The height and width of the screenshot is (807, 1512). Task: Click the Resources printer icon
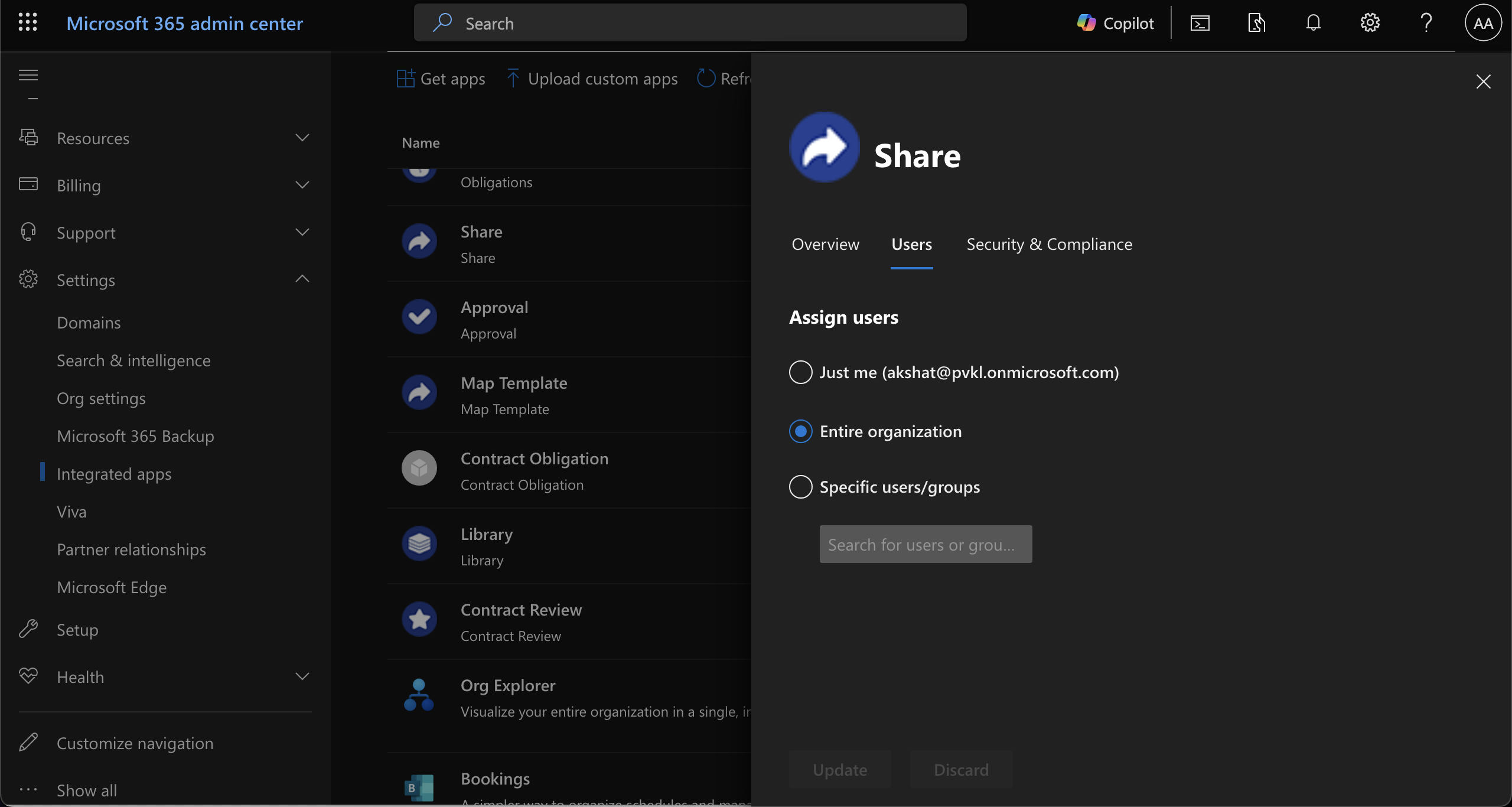click(28, 137)
